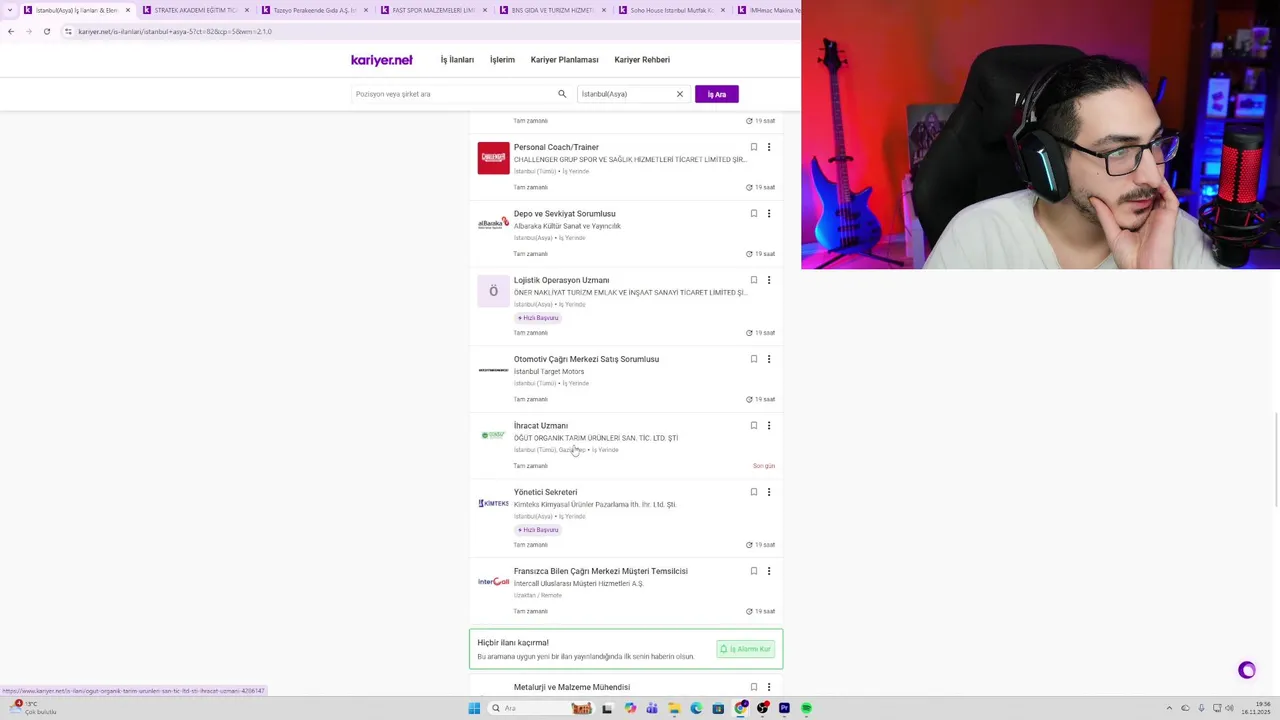Image resolution: width=1280 pixels, height=720 pixels.
Task: Open İhracat Uzmanı job title
Action: click(x=541, y=425)
